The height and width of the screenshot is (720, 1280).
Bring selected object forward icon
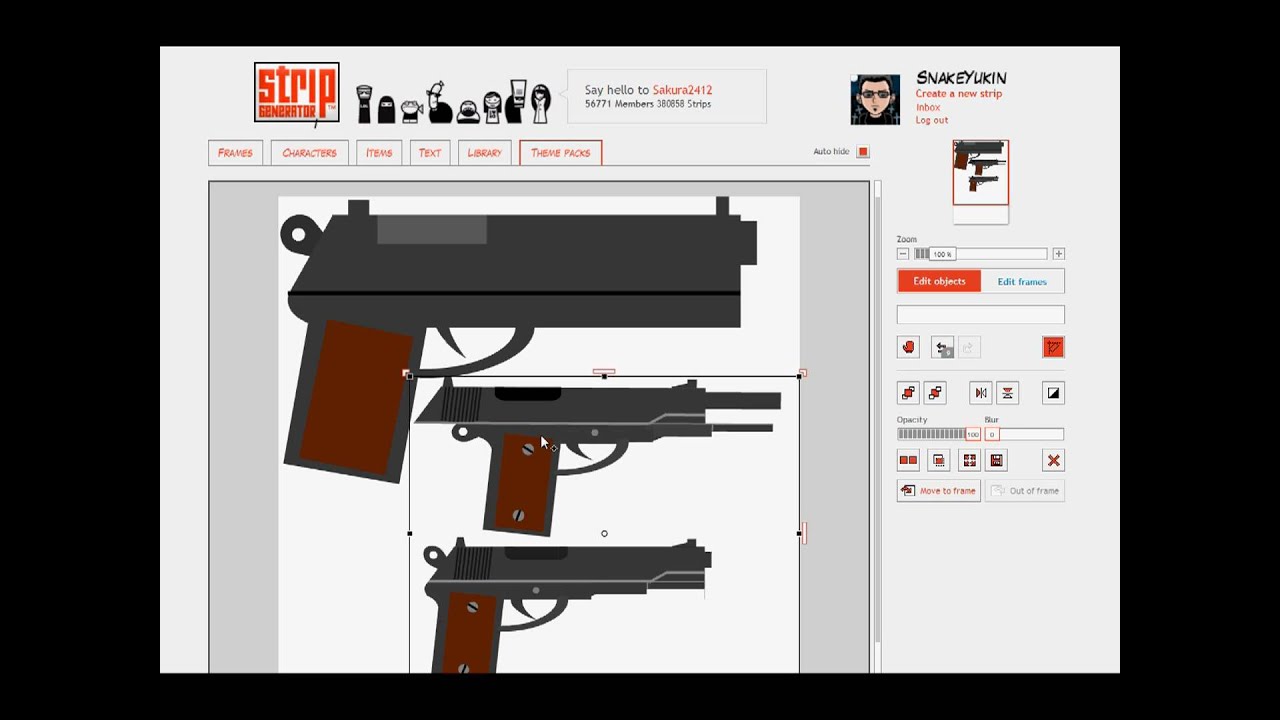point(908,393)
